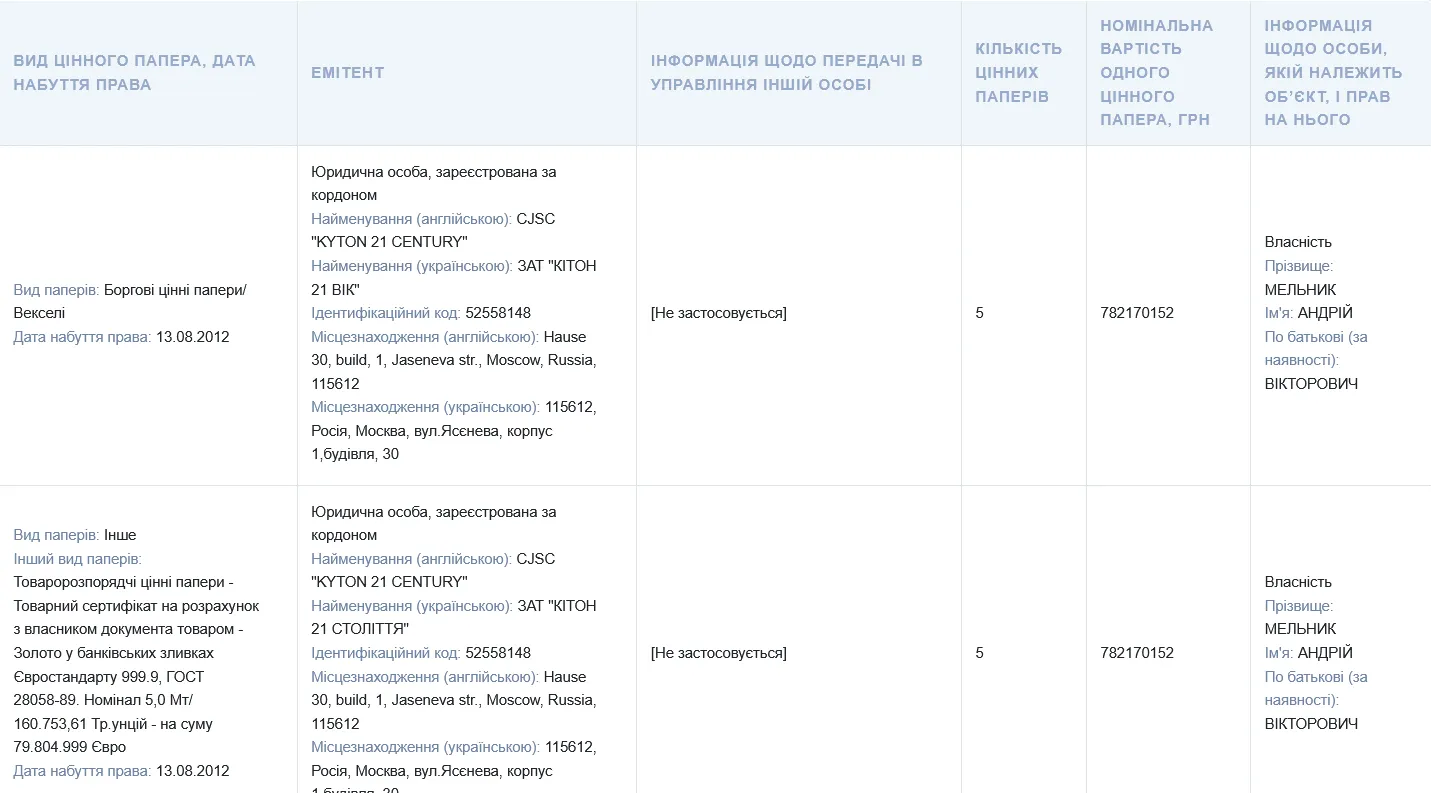Click the 'Вид цінного папера, дата набуття права' header
1432x793 pixels.
[x=134, y=72]
